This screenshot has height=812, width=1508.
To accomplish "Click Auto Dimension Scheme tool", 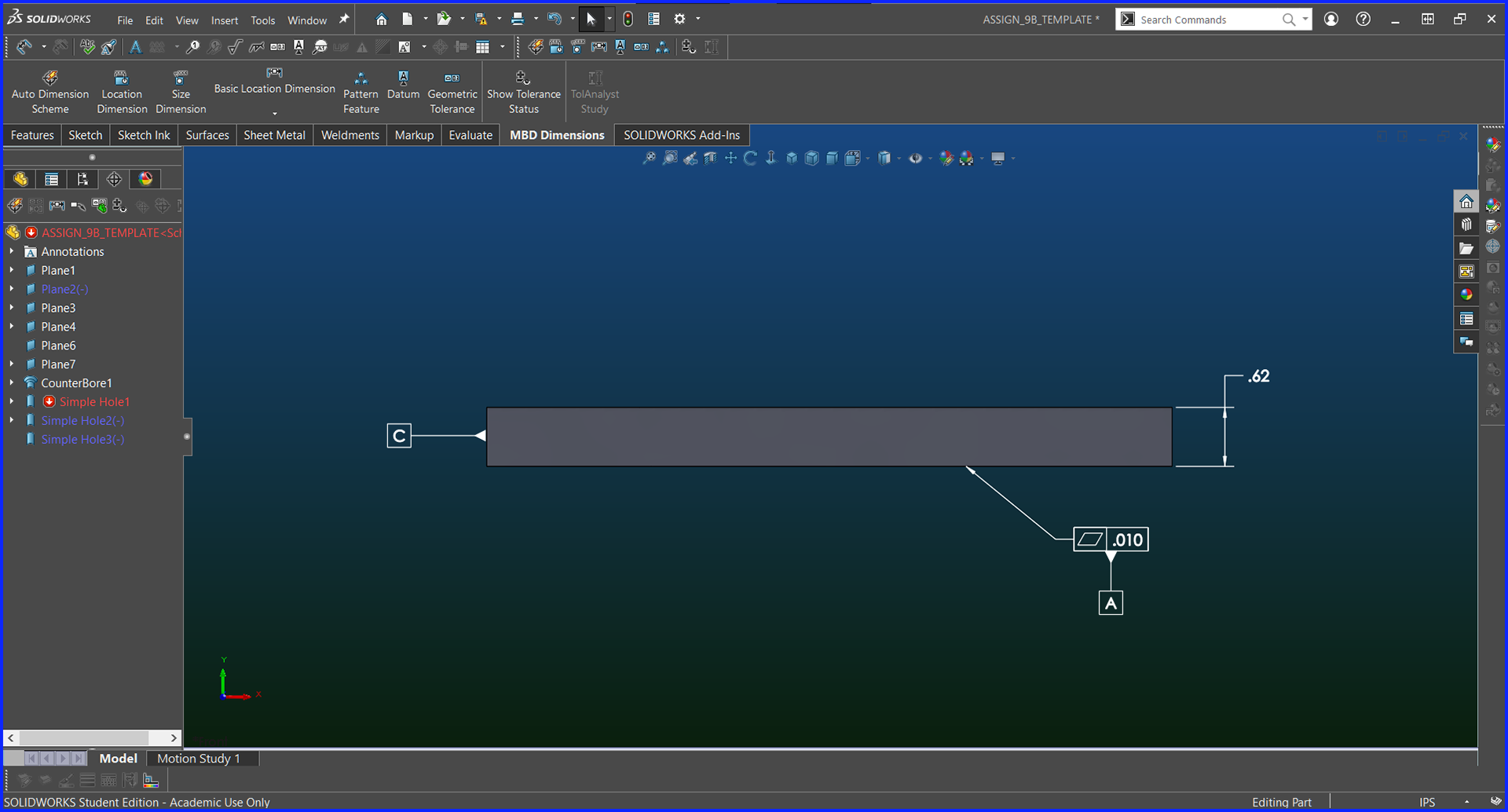I will click(x=50, y=92).
